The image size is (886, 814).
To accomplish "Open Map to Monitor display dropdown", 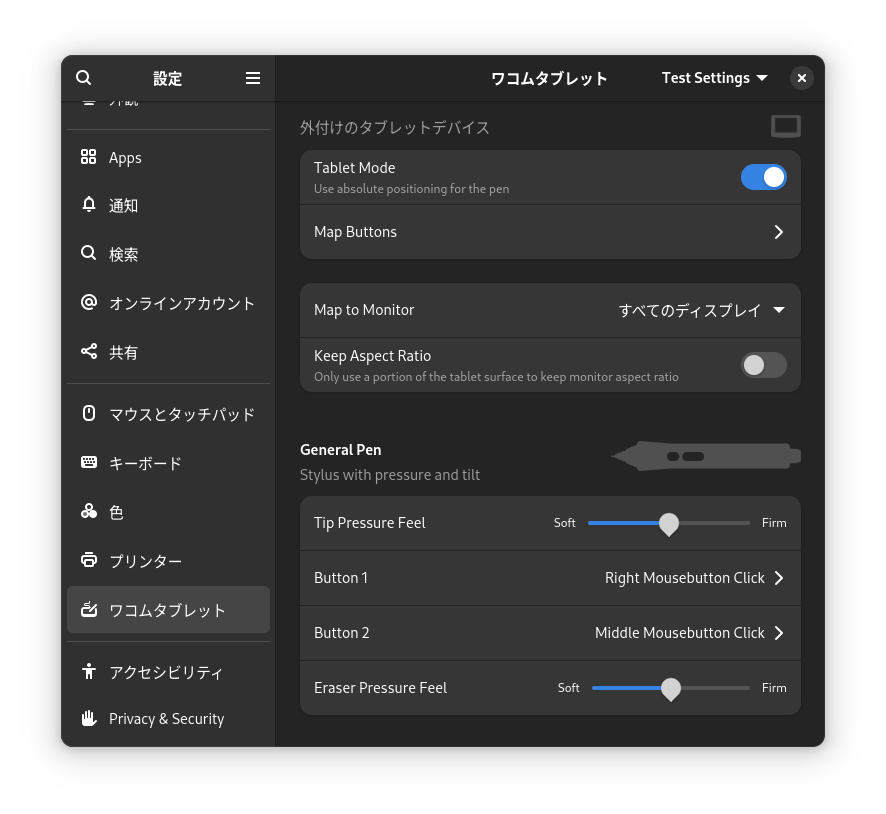I will [x=701, y=310].
